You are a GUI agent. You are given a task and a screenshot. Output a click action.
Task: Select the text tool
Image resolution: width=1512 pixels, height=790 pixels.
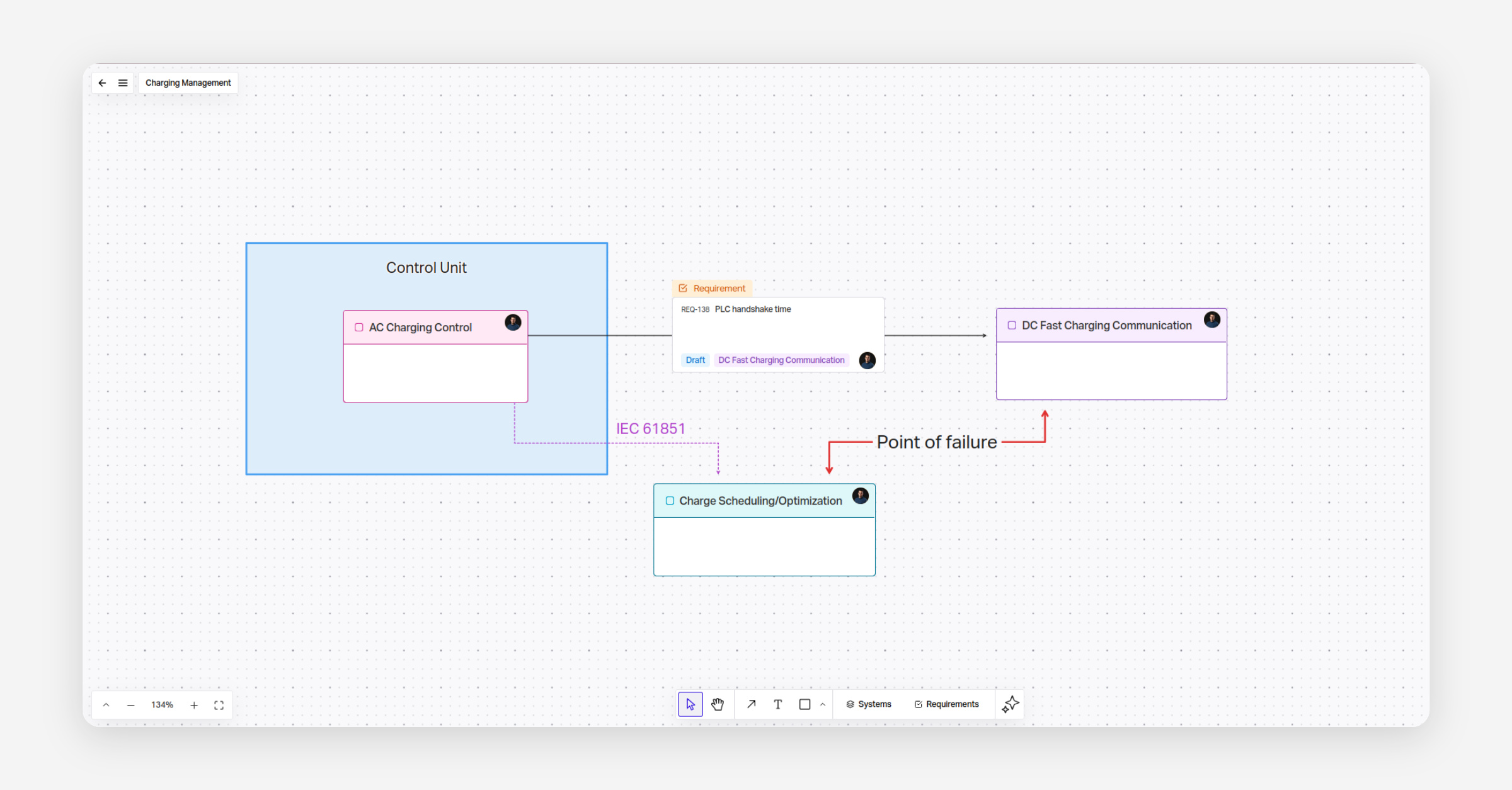(x=778, y=704)
